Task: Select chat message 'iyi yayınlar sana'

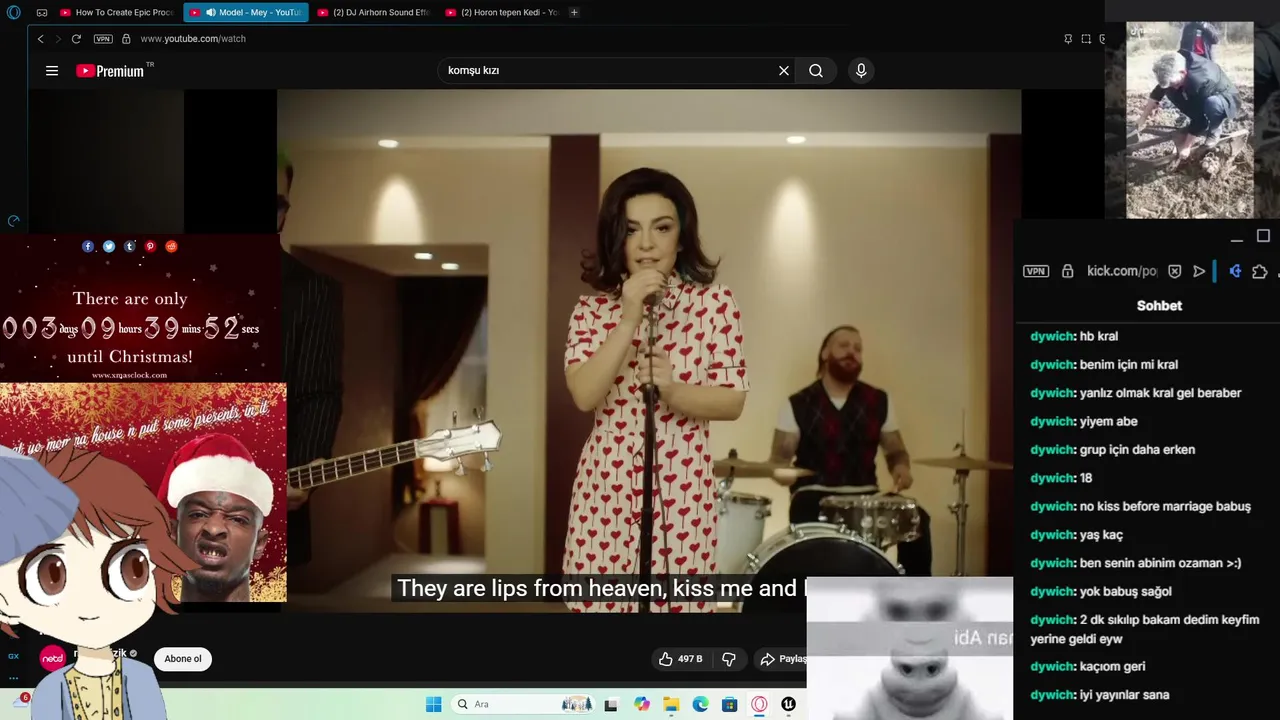Action: tap(1124, 695)
